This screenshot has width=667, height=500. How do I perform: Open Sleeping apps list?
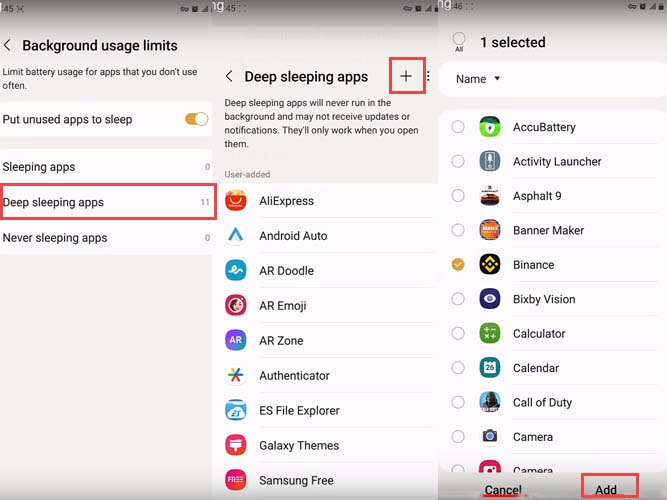106,167
